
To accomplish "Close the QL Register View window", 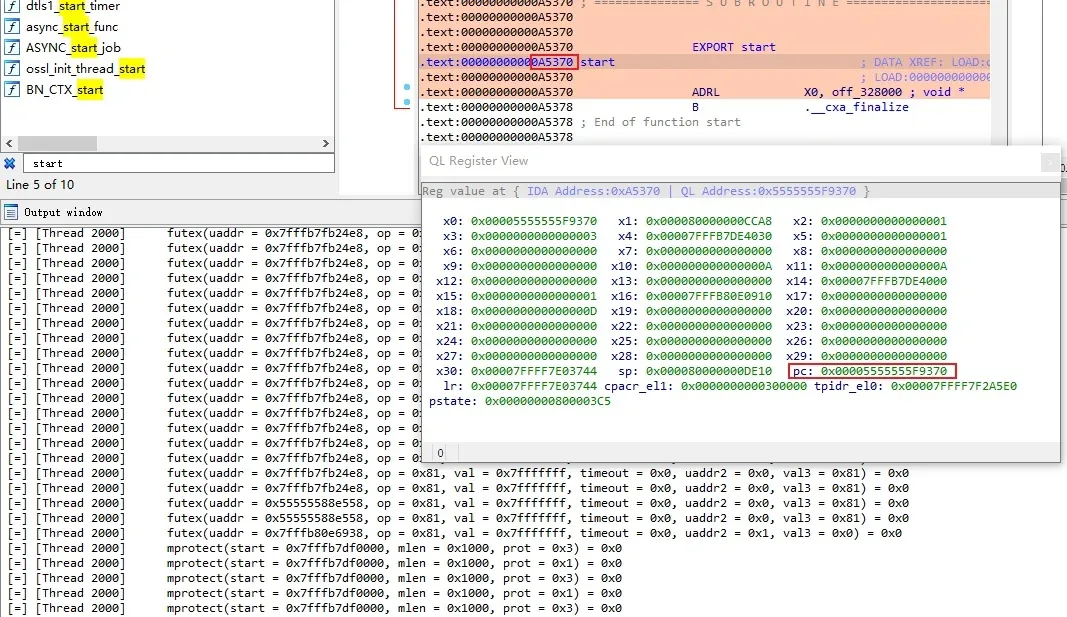I will tap(1049, 162).
